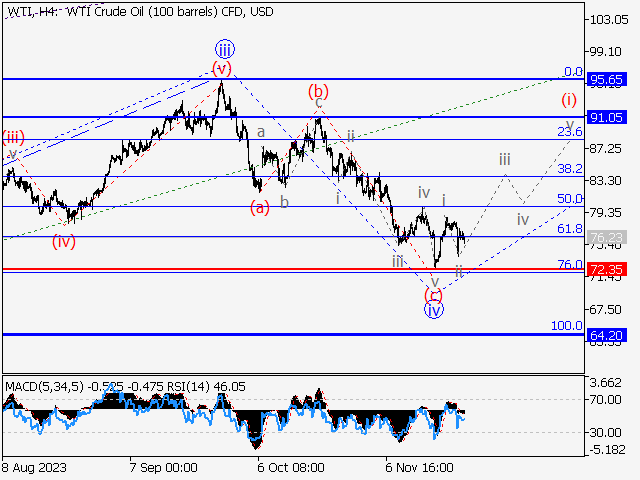Click the red (c) wave label
Screen dimensions: 640x480
point(433,295)
